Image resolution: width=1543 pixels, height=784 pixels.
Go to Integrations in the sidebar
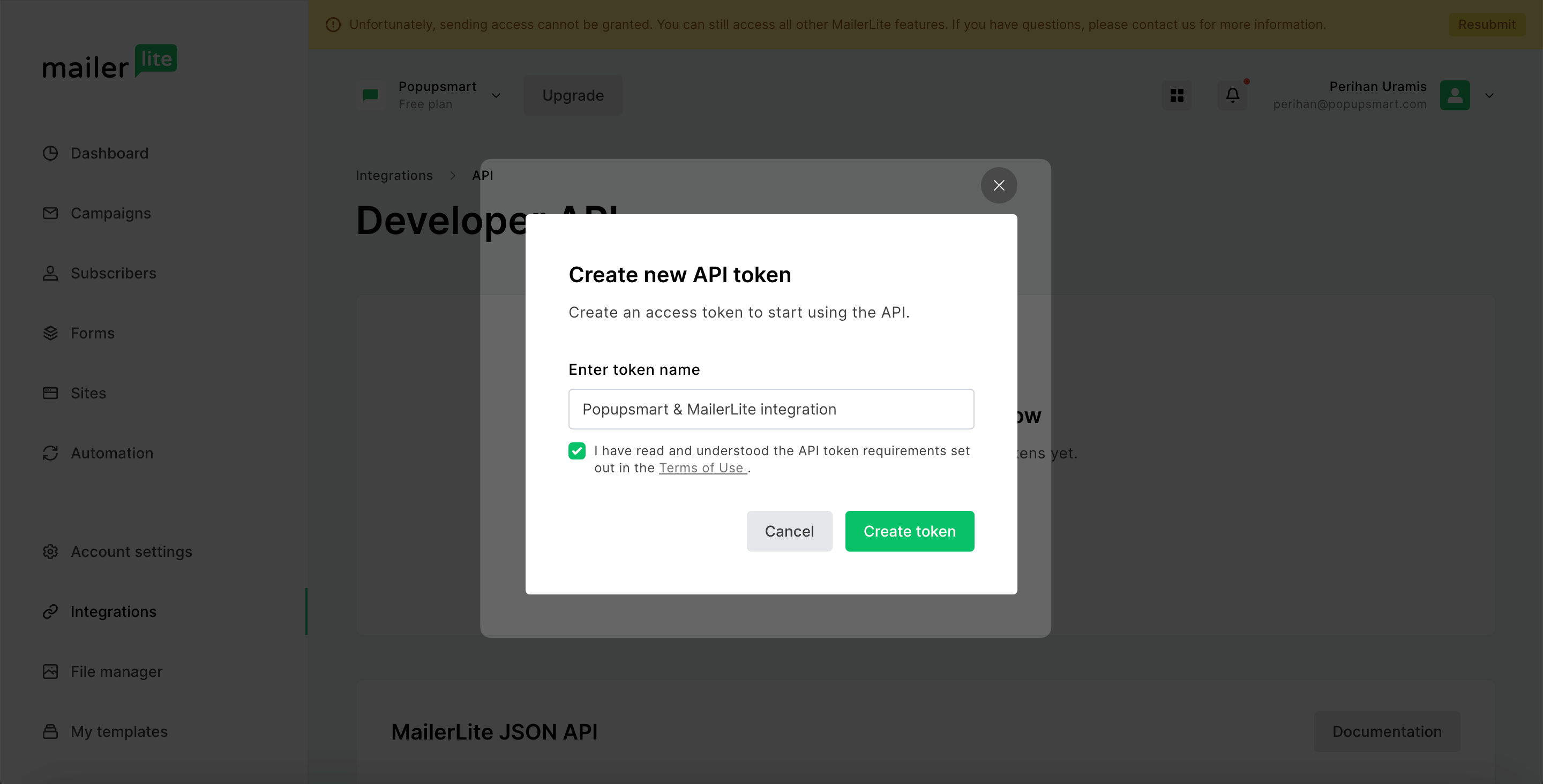click(x=113, y=612)
